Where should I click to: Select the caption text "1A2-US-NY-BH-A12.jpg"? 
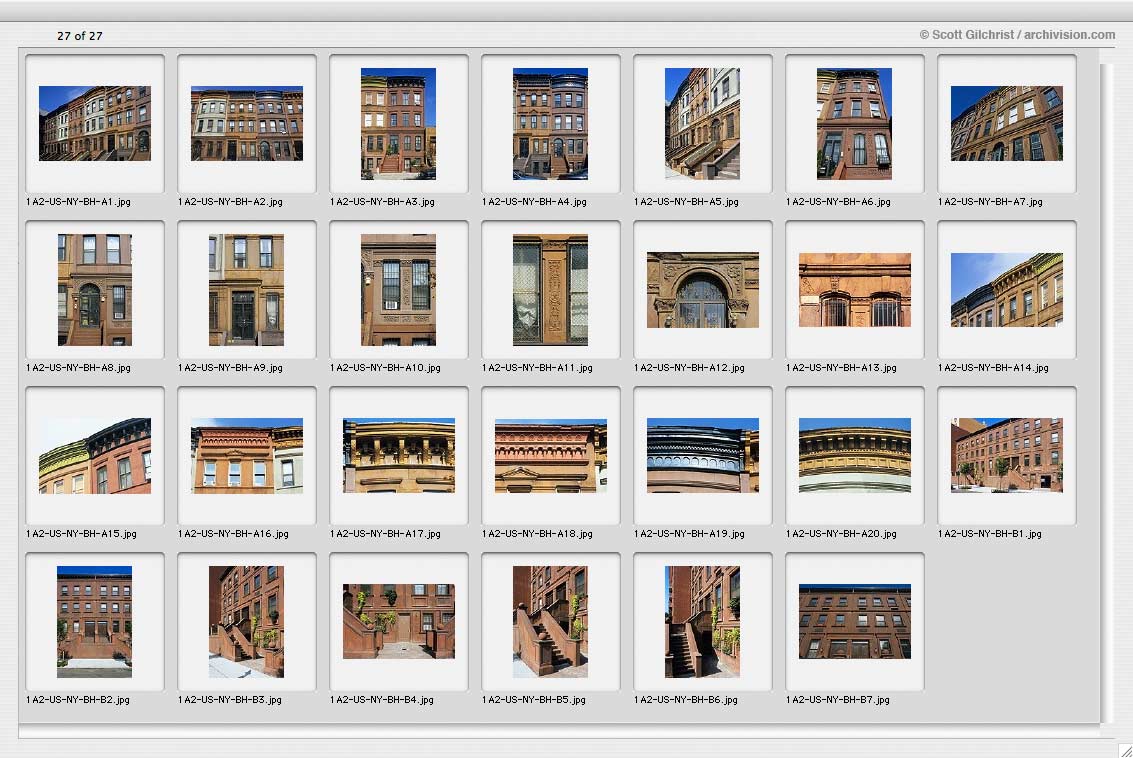[x=689, y=369]
